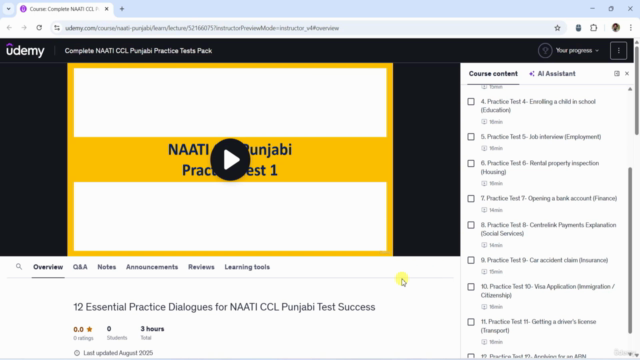Screen dimensions: 640x360
Task: Open the Chrome profile avatar
Action: point(616,28)
